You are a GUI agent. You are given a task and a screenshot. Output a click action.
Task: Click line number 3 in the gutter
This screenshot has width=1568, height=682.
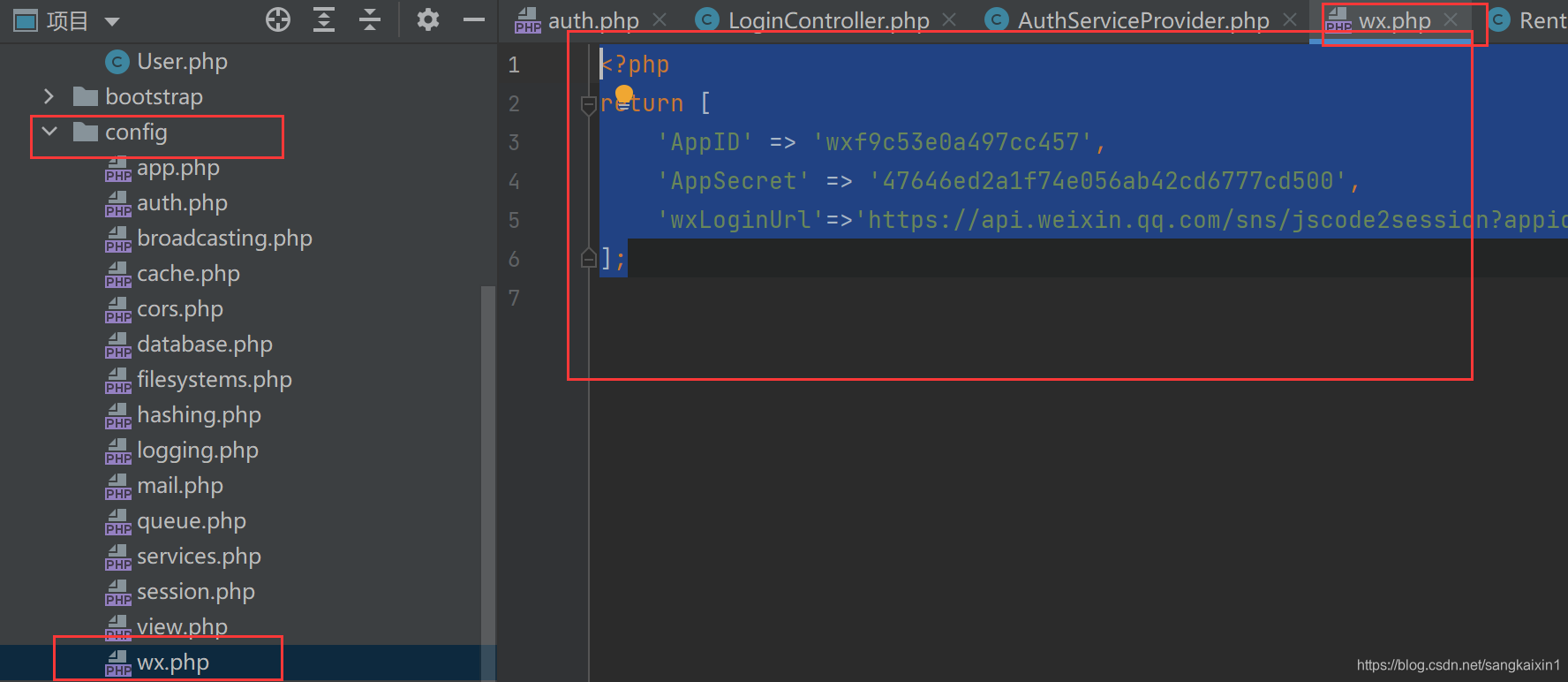coord(514,142)
